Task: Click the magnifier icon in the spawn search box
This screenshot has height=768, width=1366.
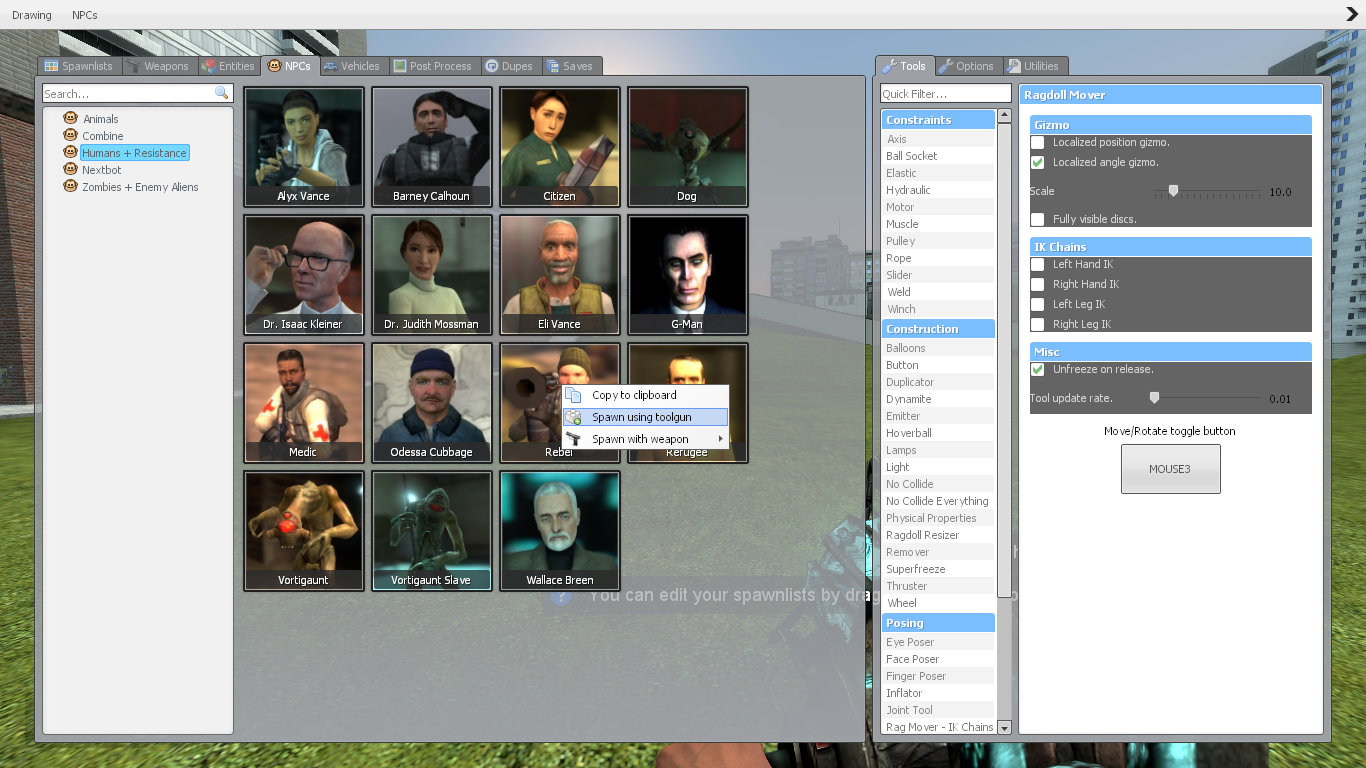Action: point(221,93)
